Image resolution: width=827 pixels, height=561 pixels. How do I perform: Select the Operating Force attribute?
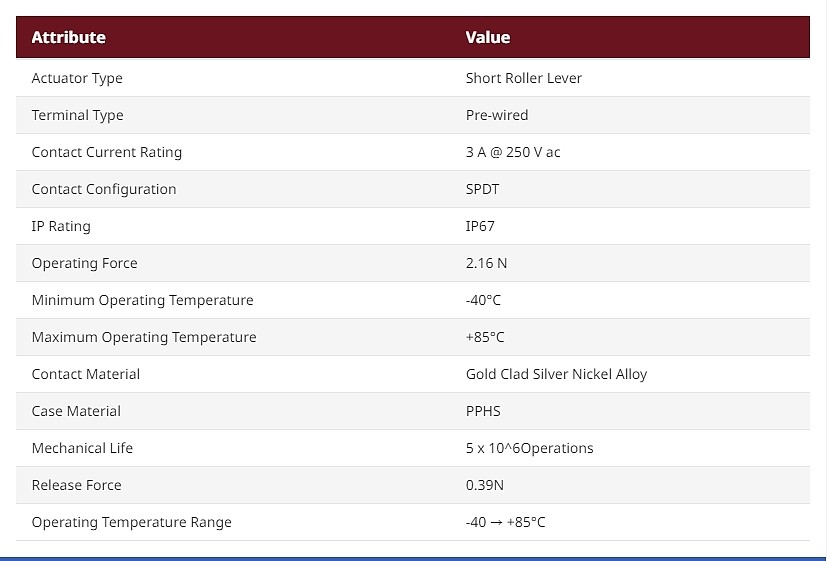coord(84,263)
